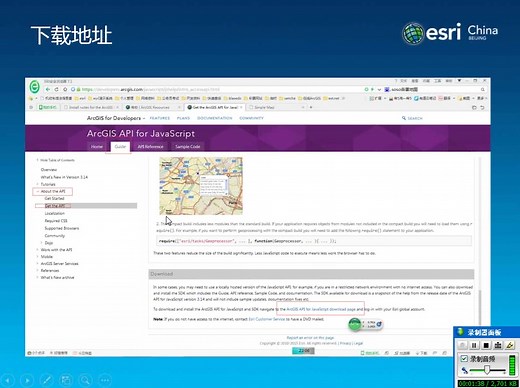Open the 'sencha' bookmarks folder
This screenshot has height=388, width=520.
coord(287,98)
